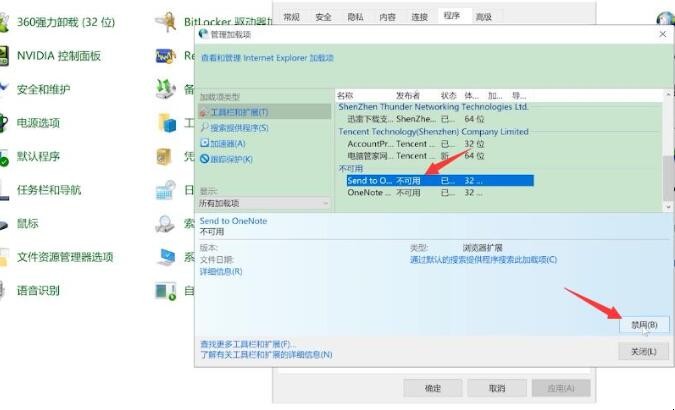Open 360强力卸载 (32 位) in Control Panel
675x410 pixels.
tap(66, 22)
